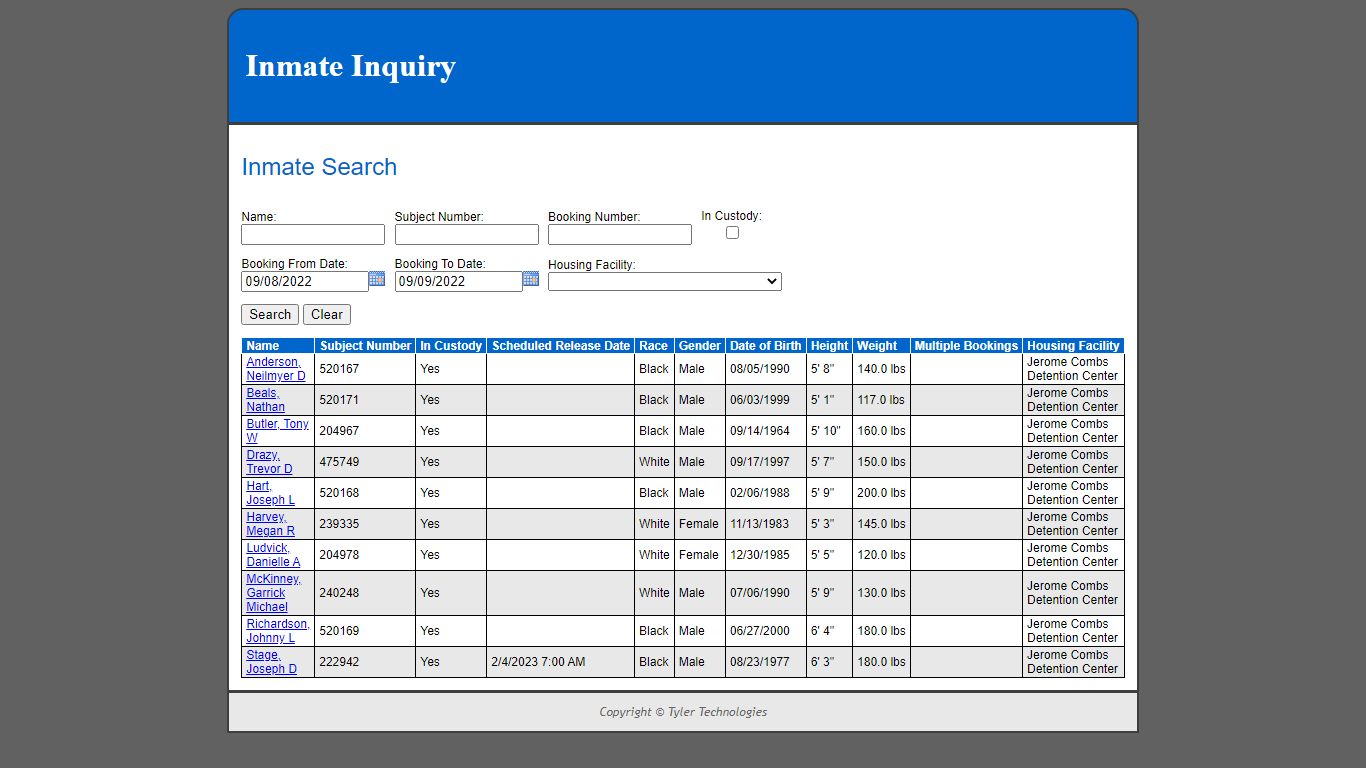Screen dimensions: 1366x768
Task: Click weight 200.0 lbs cell
Action: click(881, 493)
